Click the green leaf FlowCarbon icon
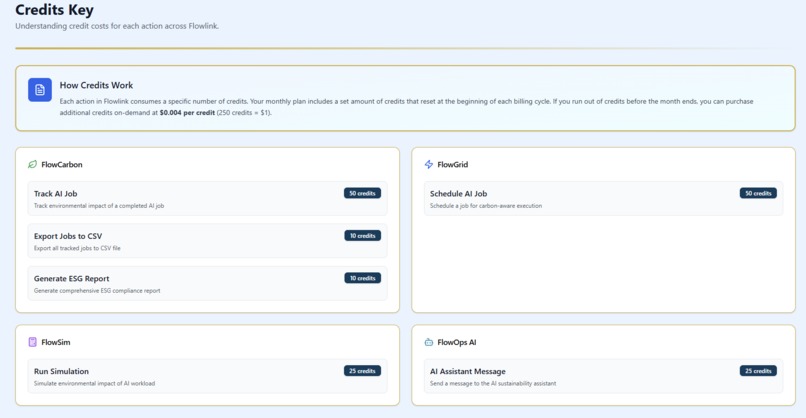 [x=32, y=165]
